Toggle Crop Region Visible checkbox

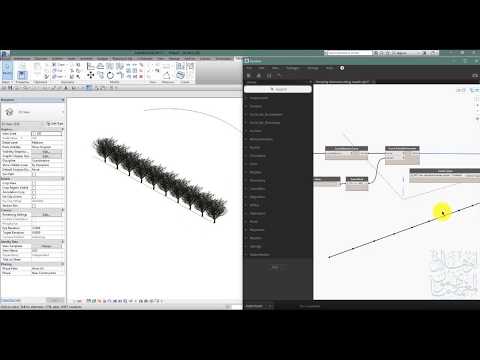pos(34,188)
